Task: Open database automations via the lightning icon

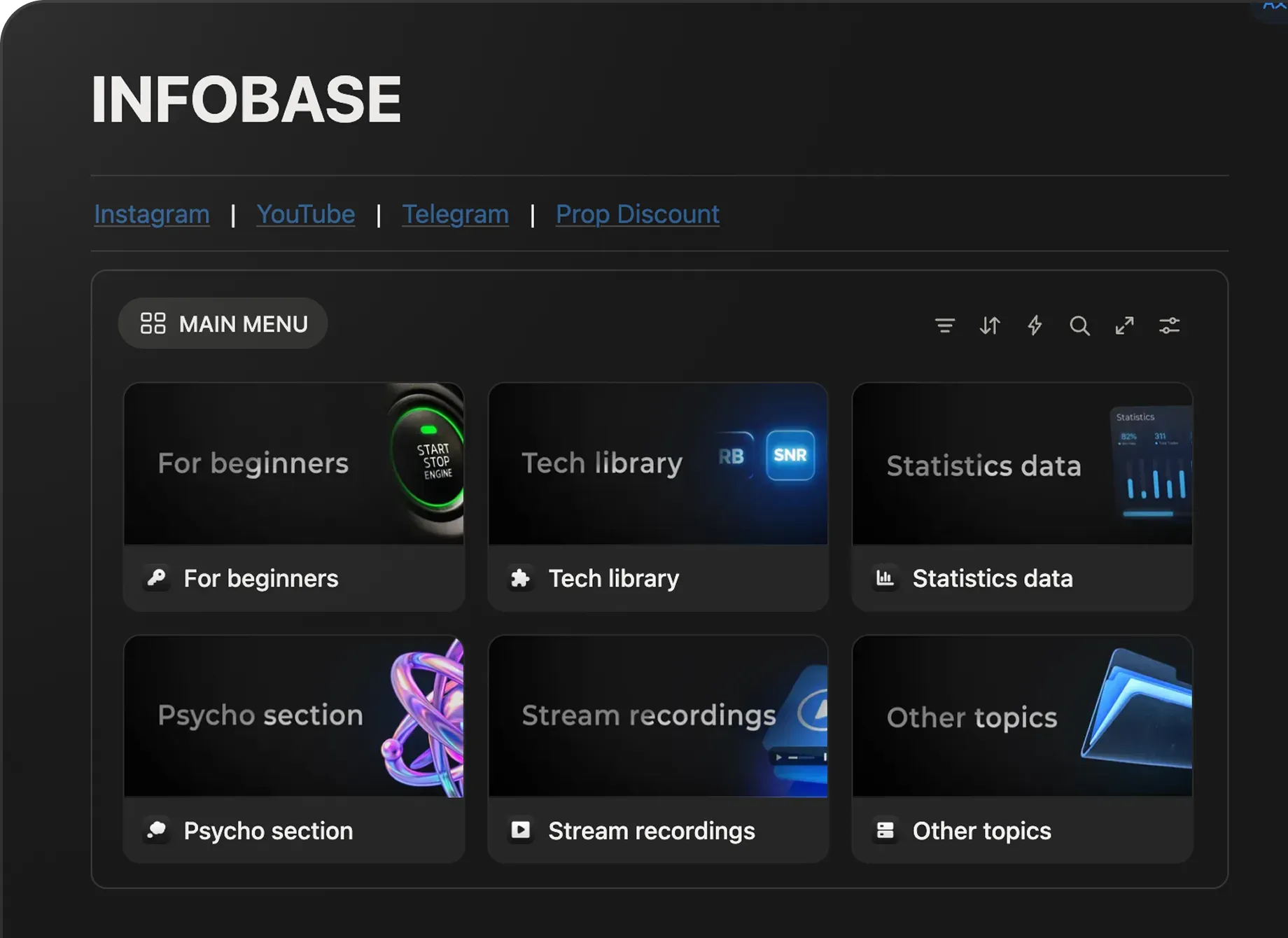Action: coord(1035,325)
